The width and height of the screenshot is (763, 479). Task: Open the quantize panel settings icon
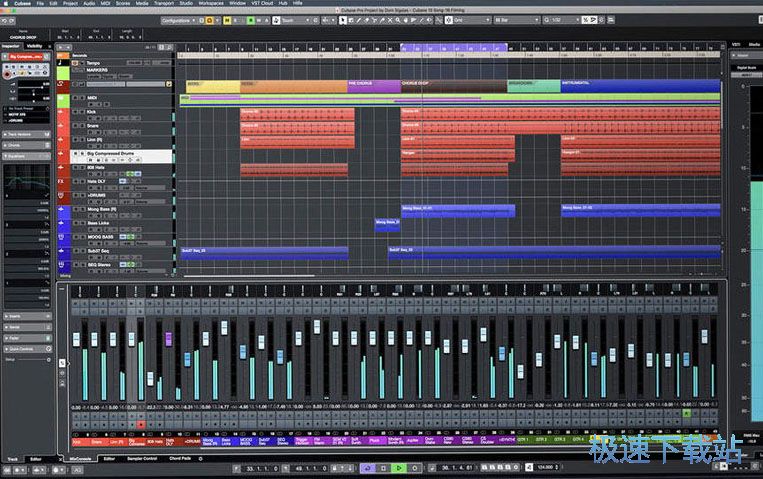click(x=601, y=20)
